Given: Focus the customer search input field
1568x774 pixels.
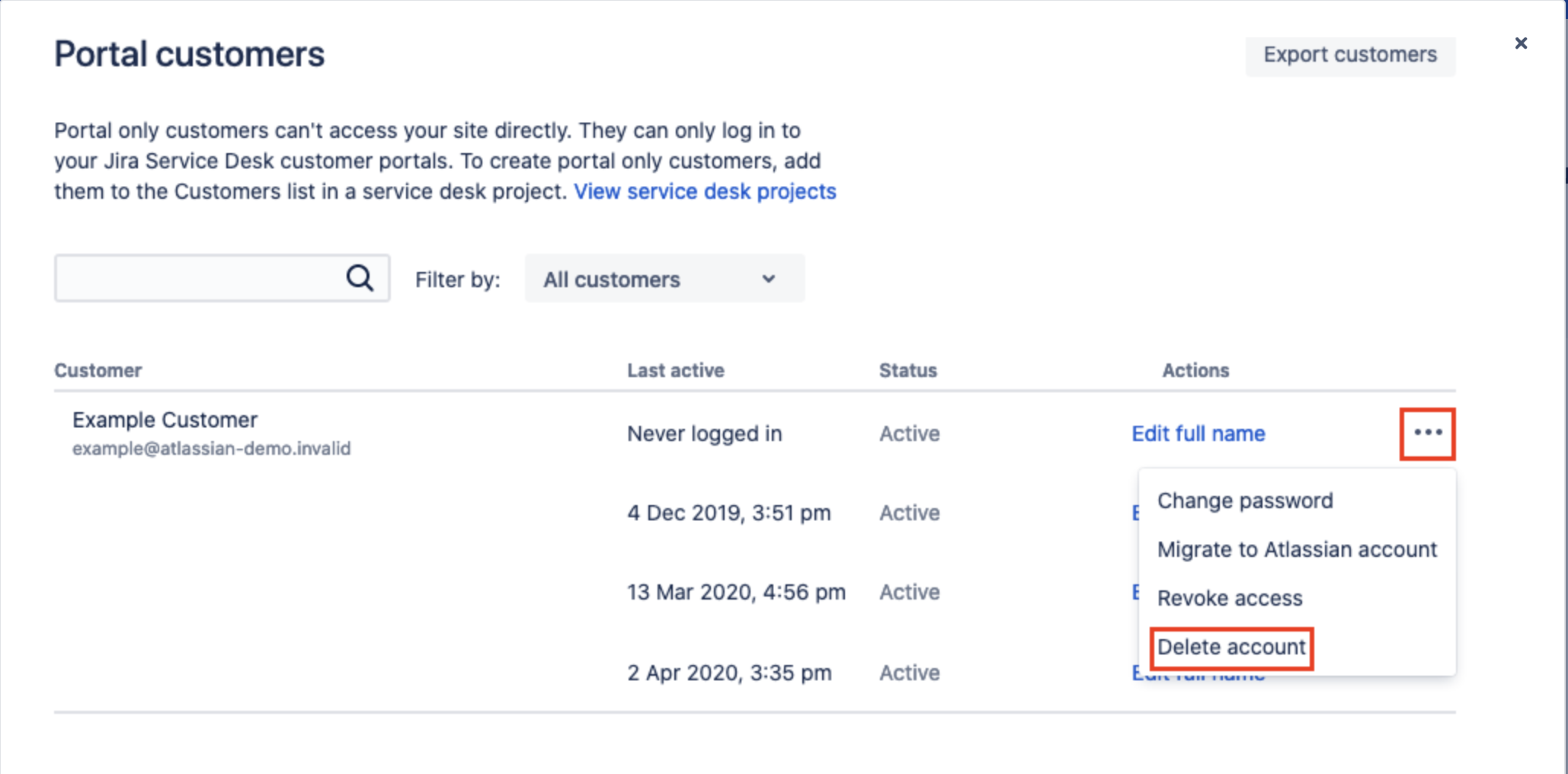Looking at the screenshot, I should (198, 278).
